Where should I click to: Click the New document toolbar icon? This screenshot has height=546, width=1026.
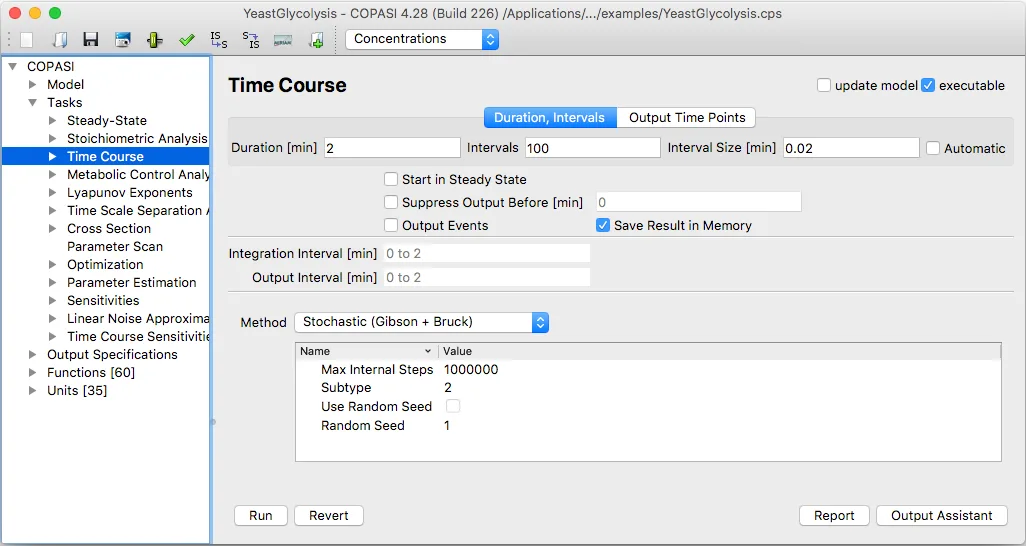(26, 40)
